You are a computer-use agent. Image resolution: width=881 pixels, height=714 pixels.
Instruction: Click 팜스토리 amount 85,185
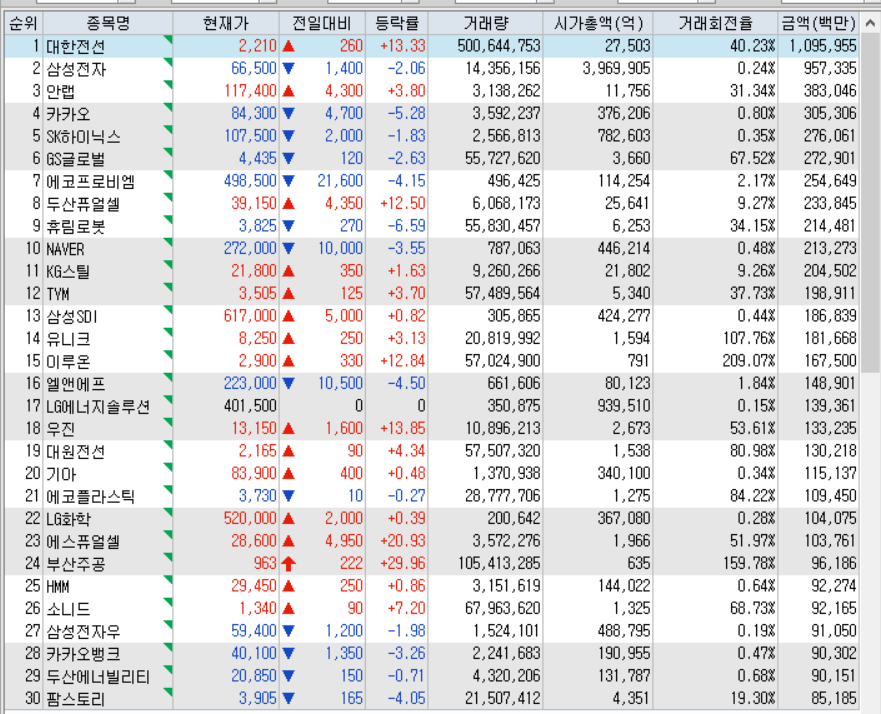pyautogui.click(x=834, y=698)
